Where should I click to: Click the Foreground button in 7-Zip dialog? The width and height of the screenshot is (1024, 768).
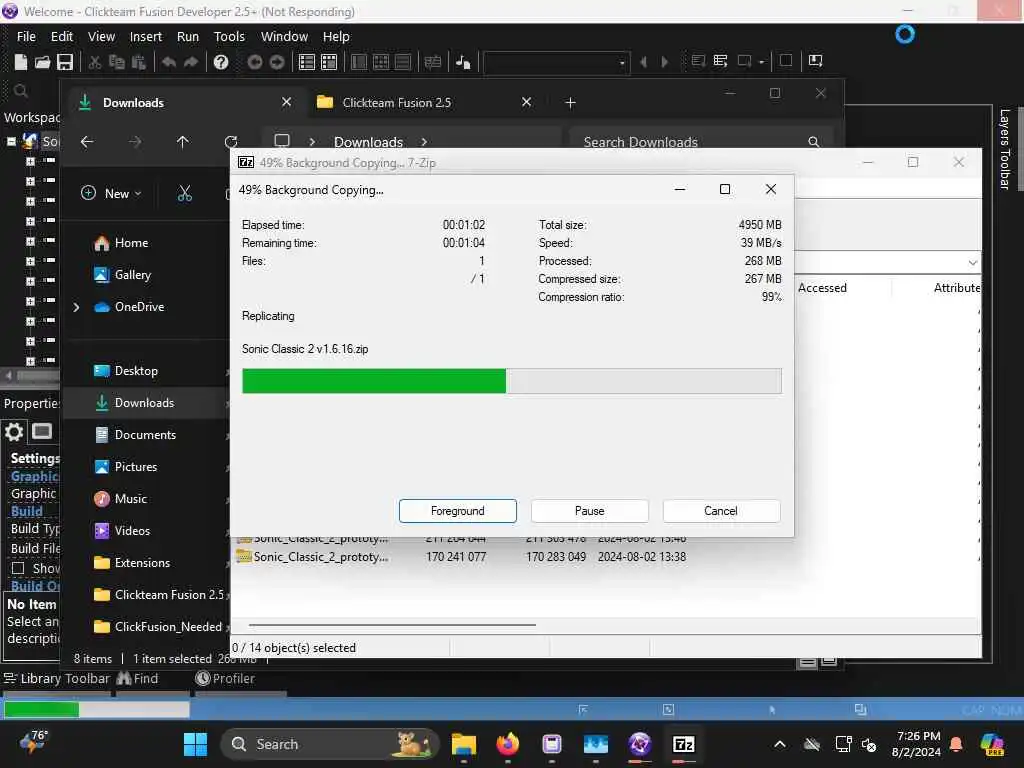458,511
